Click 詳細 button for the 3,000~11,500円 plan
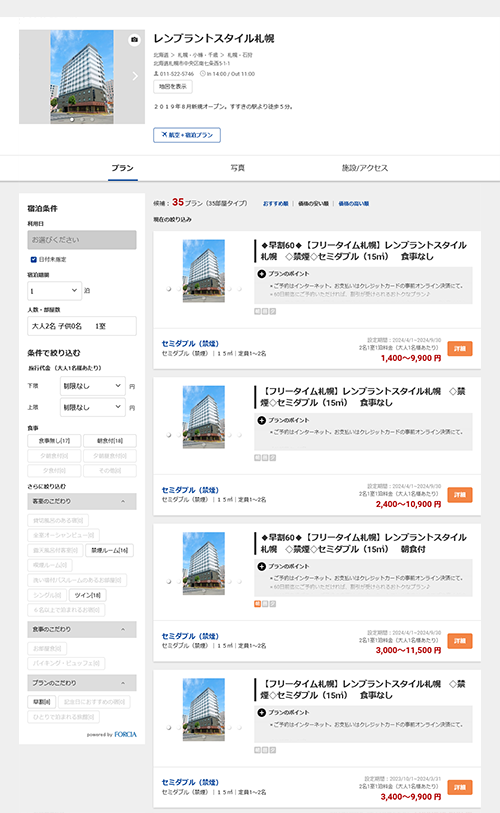Screen dimensions: 500x813 (460, 641)
